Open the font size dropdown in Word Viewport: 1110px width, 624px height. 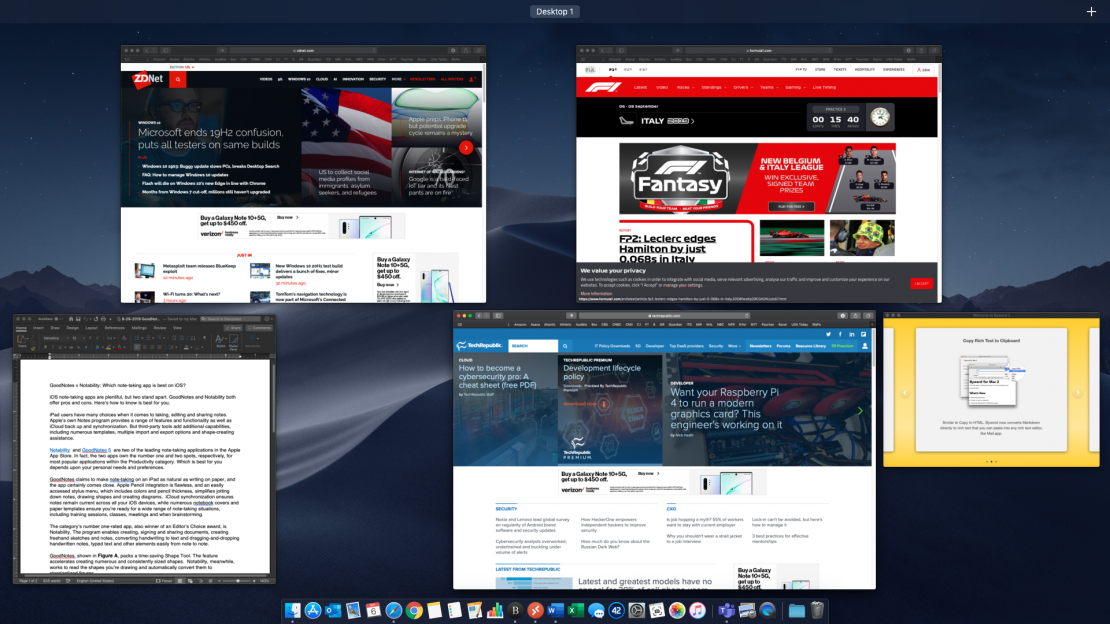coord(80,338)
